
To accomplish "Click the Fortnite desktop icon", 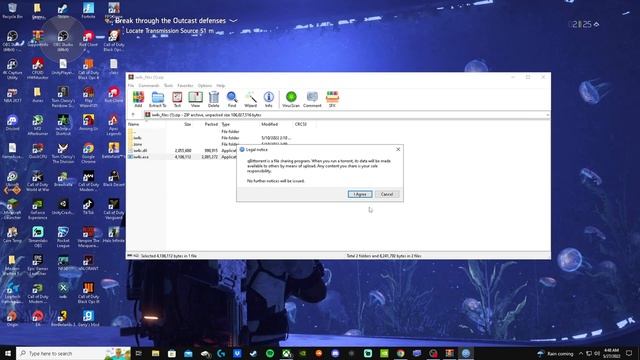I will (88, 11).
